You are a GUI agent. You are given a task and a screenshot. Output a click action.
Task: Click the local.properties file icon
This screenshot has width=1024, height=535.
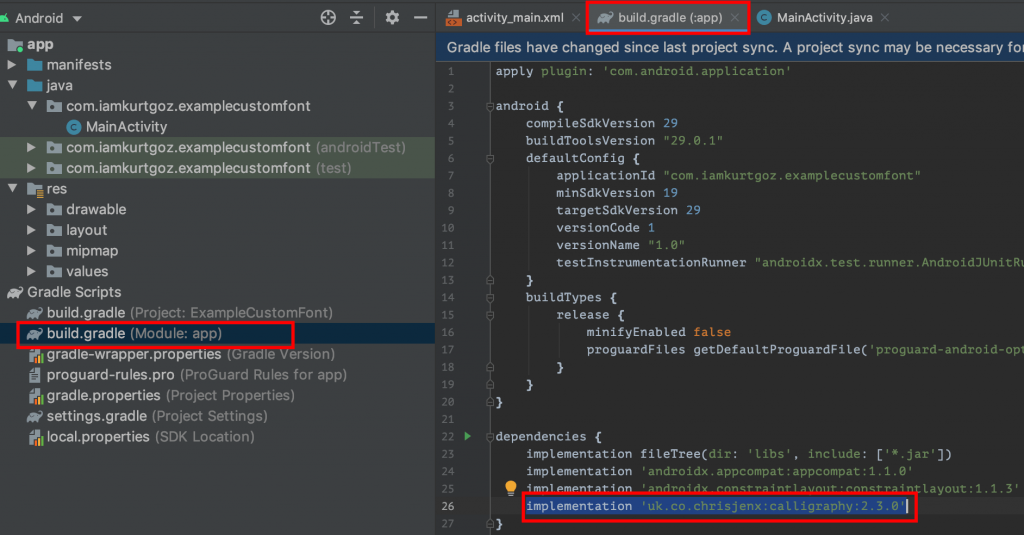click(x=35, y=437)
